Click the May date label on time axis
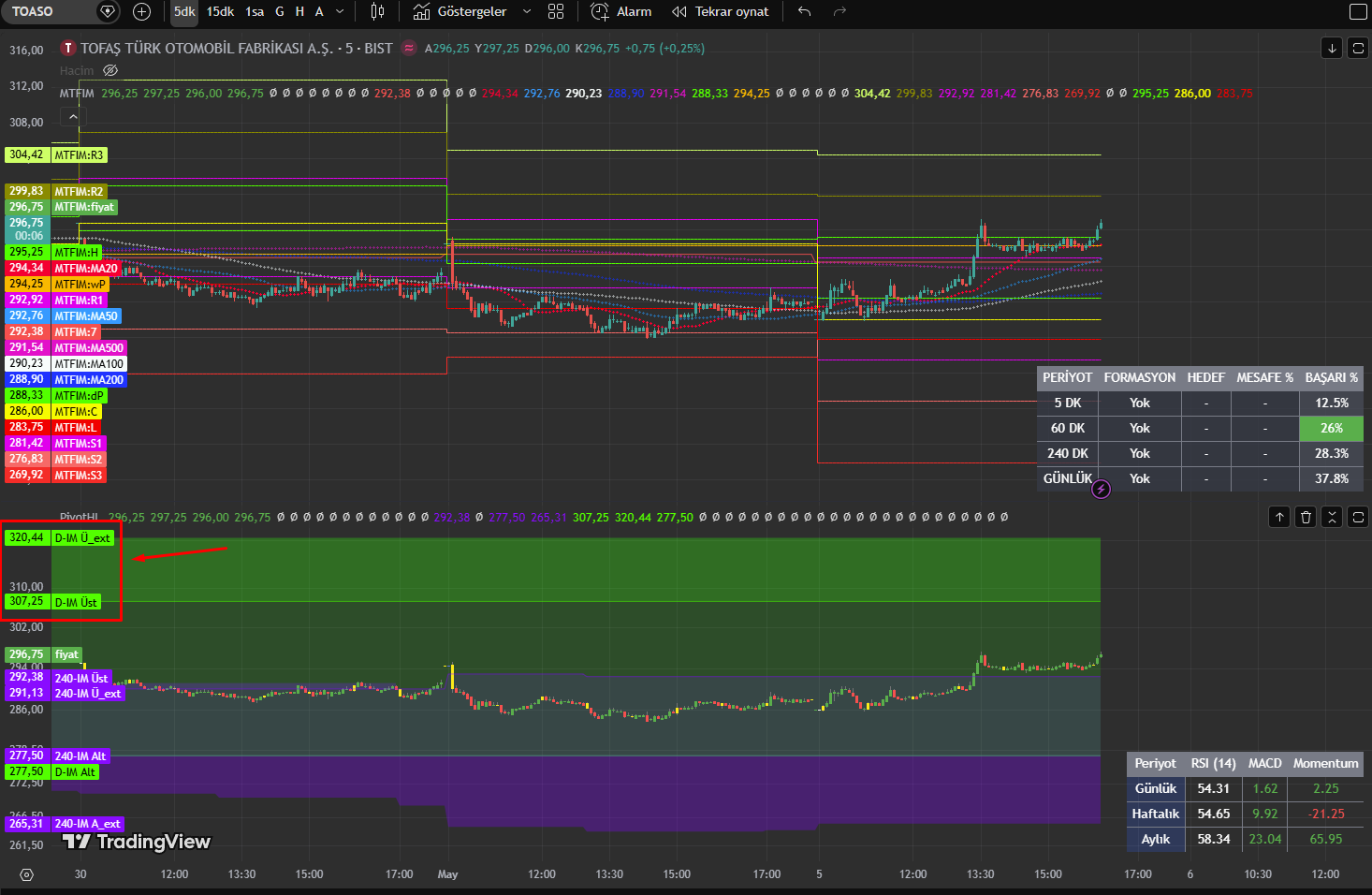1372x895 pixels. [447, 874]
